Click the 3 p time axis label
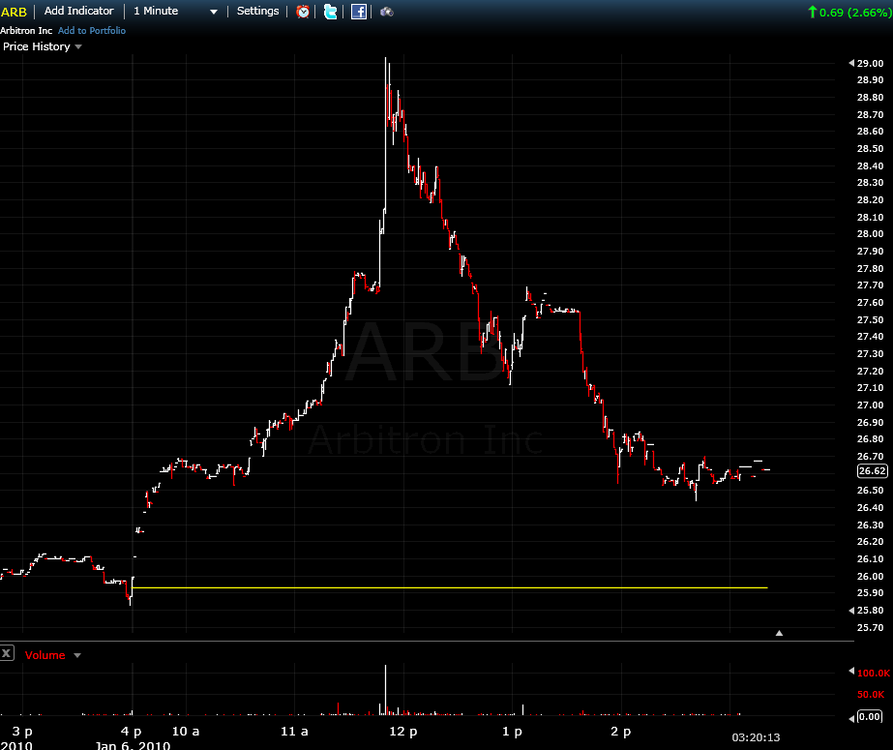Image resolution: width=893 pixels, height=750 pixels. (x=22, y=732)
